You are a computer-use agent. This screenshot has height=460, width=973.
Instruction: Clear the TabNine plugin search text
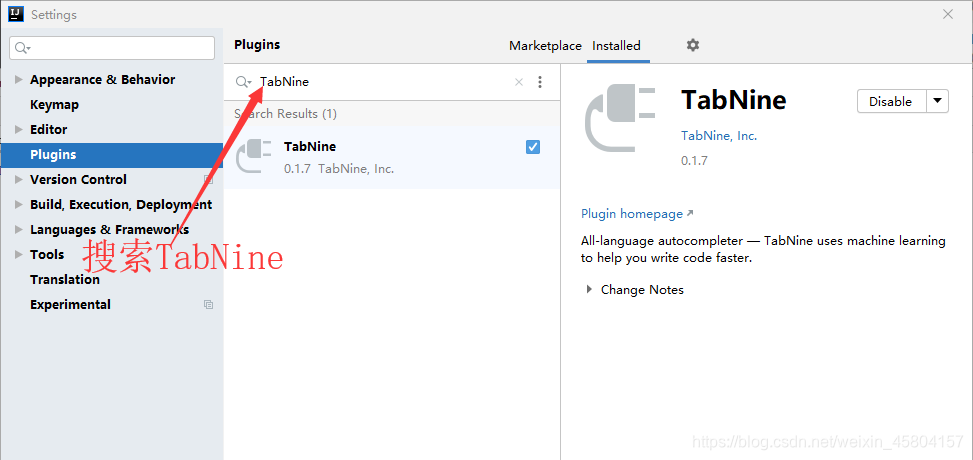(x=519, y=82)
